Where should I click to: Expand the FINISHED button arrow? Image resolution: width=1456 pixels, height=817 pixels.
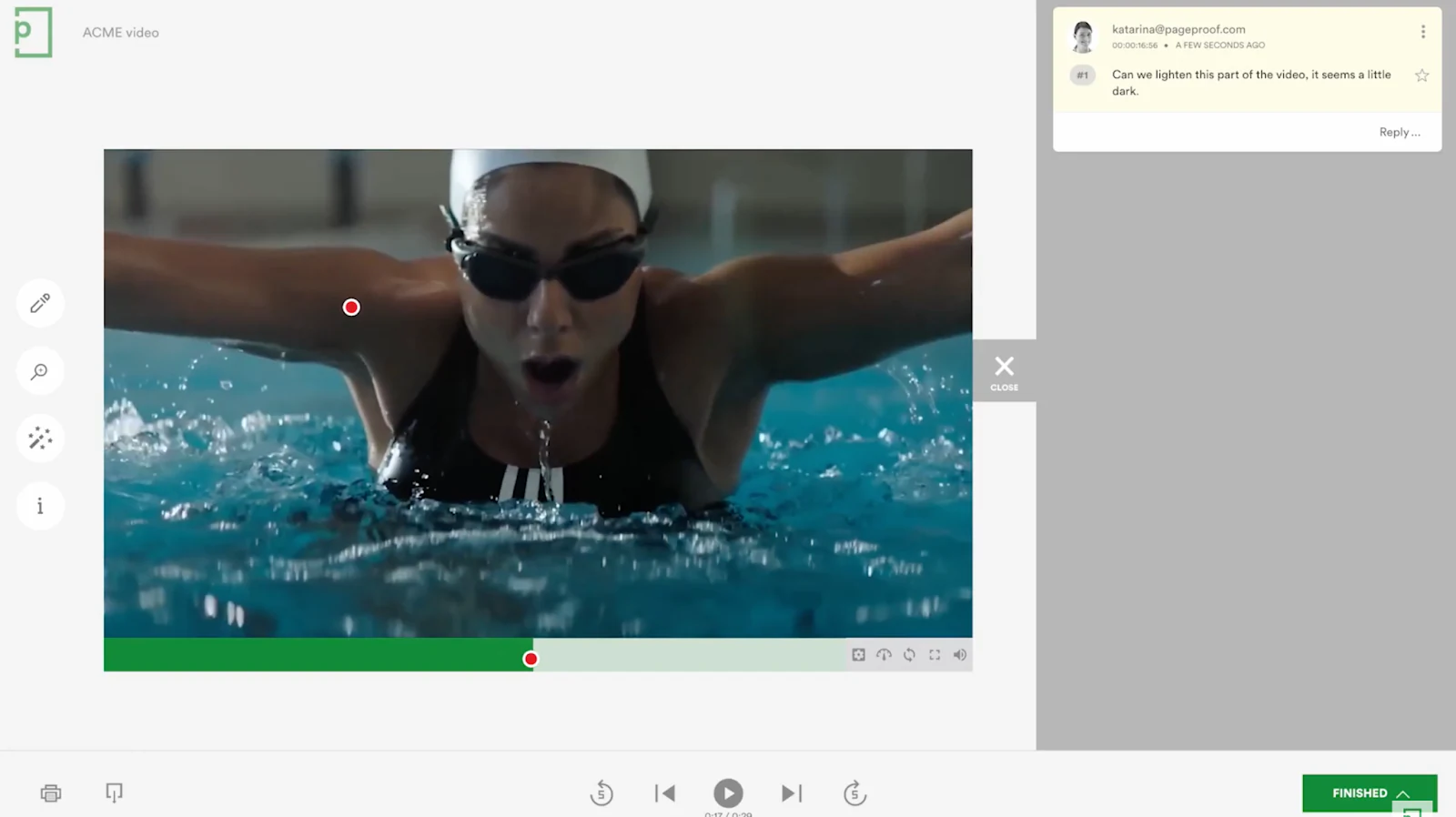tap(1404, 793)
